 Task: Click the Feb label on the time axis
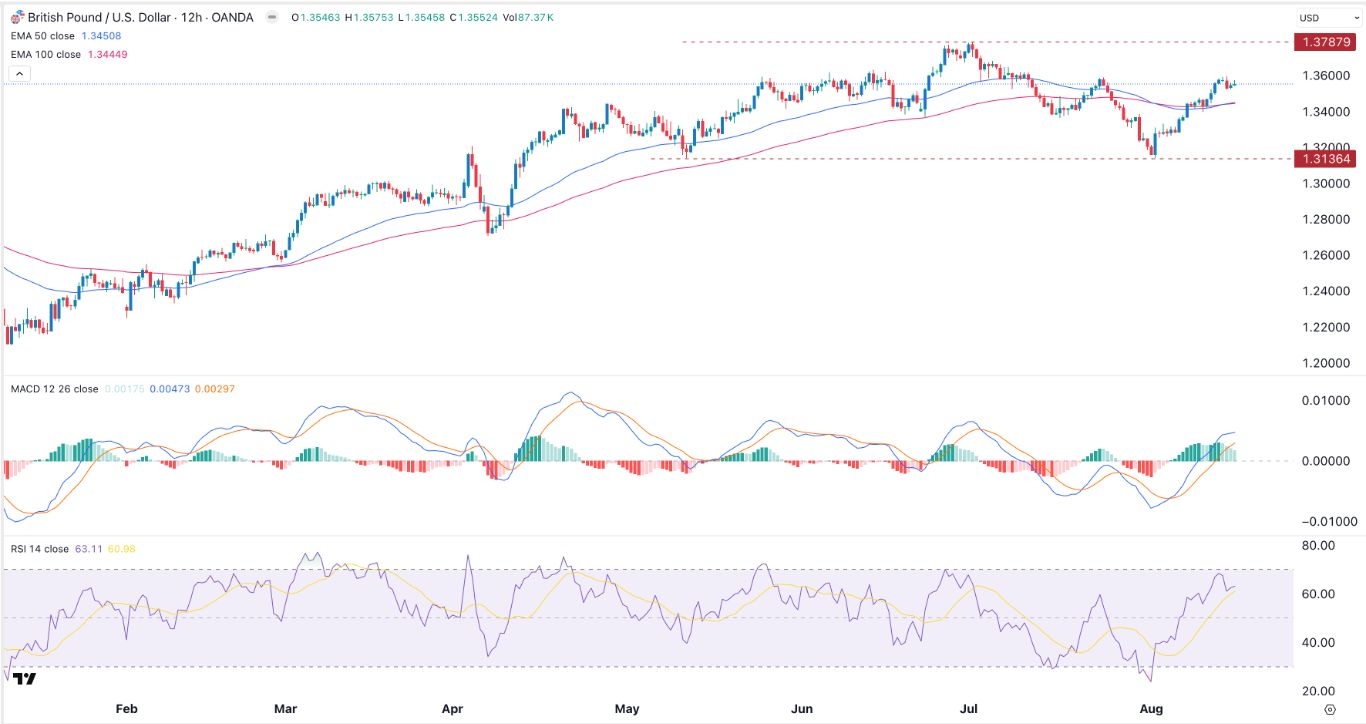tap(126, 710)
